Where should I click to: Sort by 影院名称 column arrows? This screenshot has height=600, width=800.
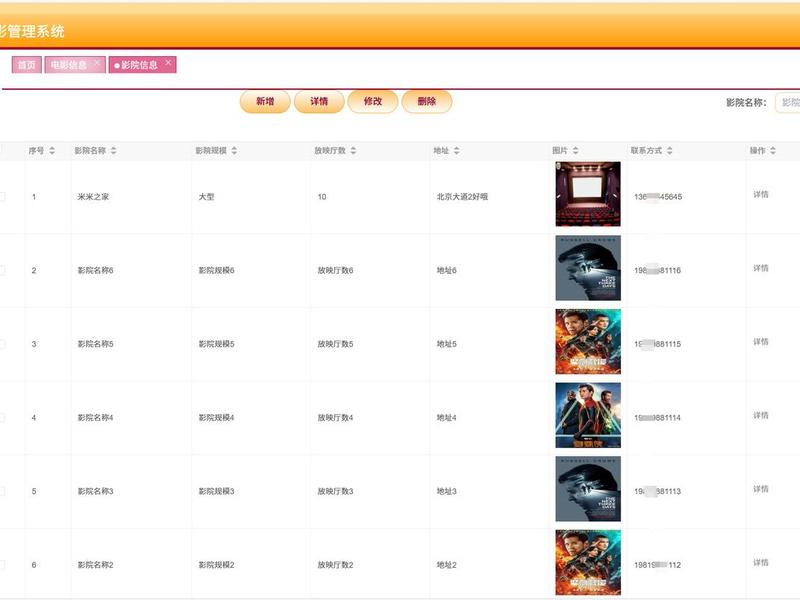click(x=113, y=151)
